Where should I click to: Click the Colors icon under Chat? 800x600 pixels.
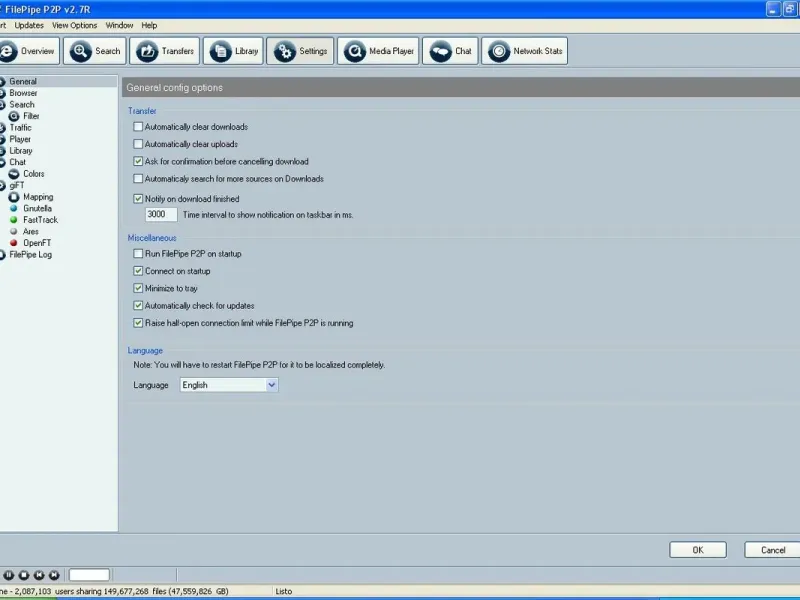point(14,174)
